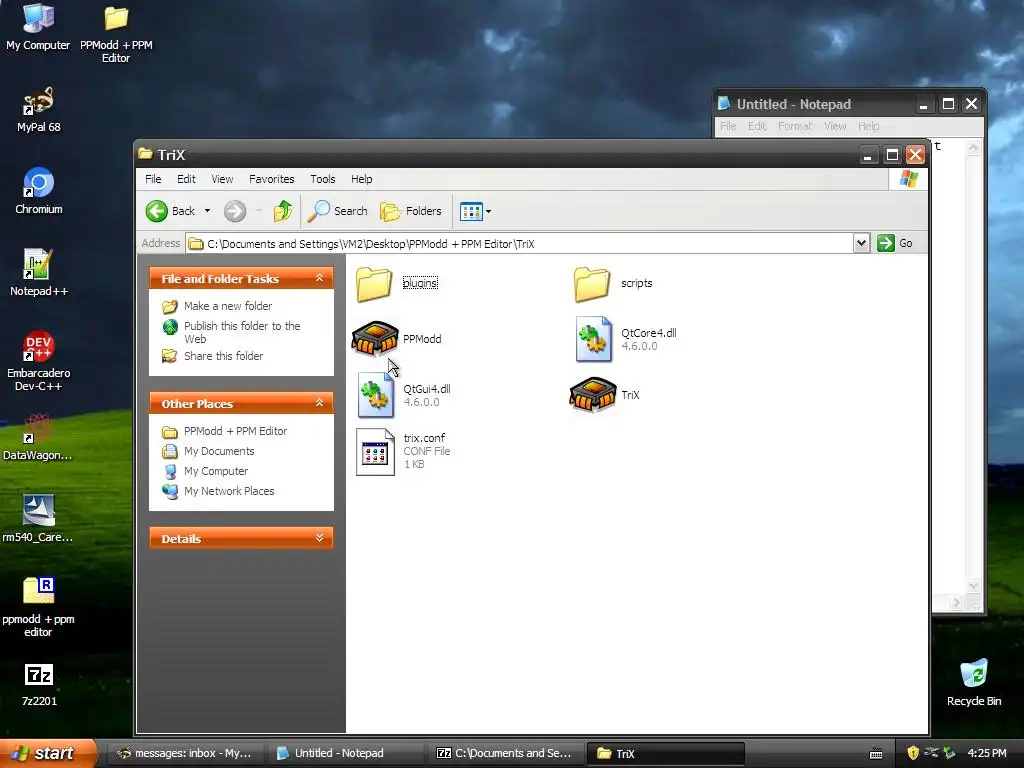The image size is (1024, 768).
Task: Click the Go button
Action: pyautogui.click(x=896, y=243)
